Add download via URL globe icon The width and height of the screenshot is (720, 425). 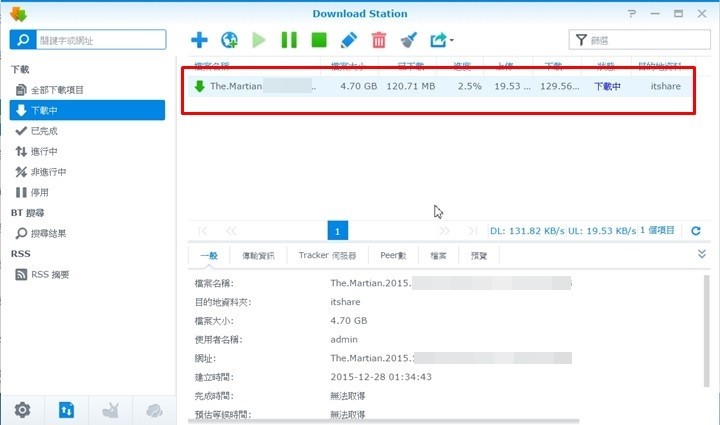click(x=229, y=40)
